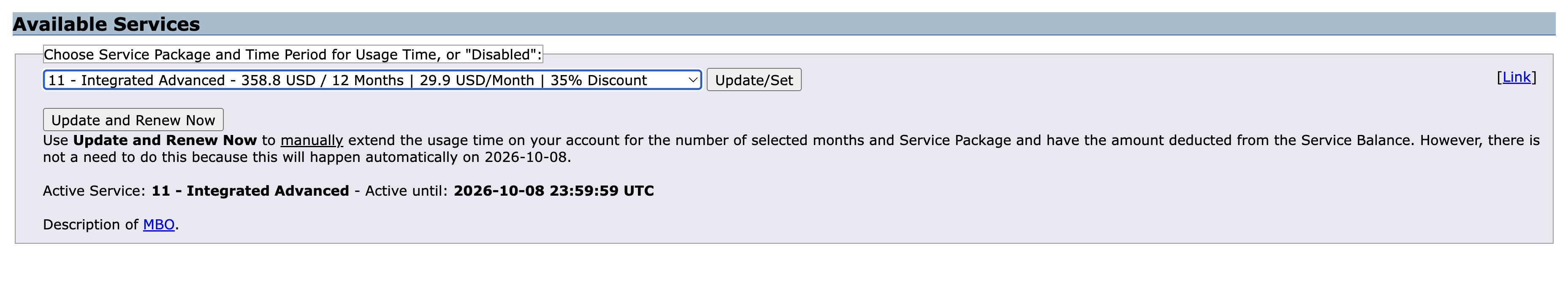Image resolution: width=1568 pixels, height=307 pixels.
Task: Click the bold 2026-10-08 23:59:59 UTC timestamp
Action: 553,191
